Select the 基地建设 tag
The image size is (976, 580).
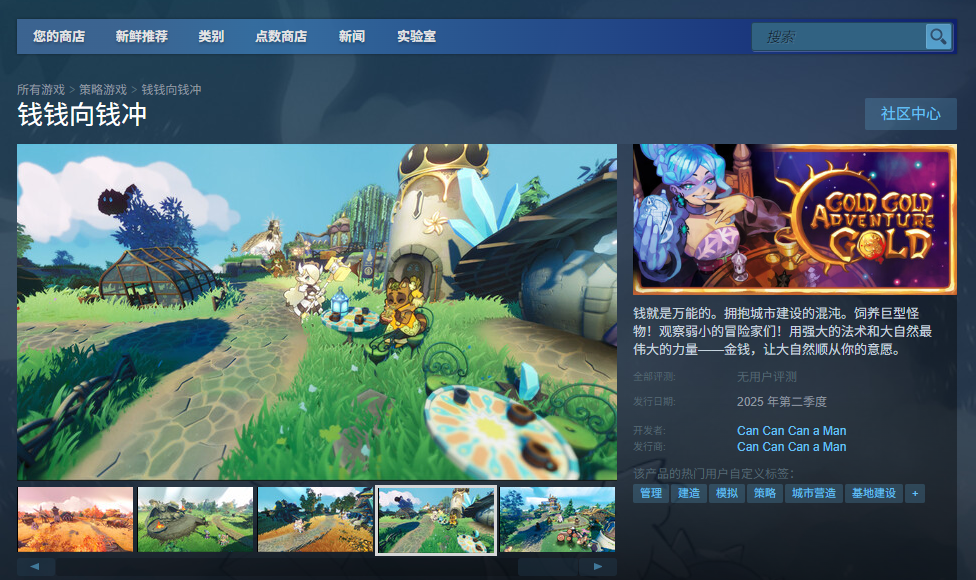pyautogui.click(x=872, y=493)
